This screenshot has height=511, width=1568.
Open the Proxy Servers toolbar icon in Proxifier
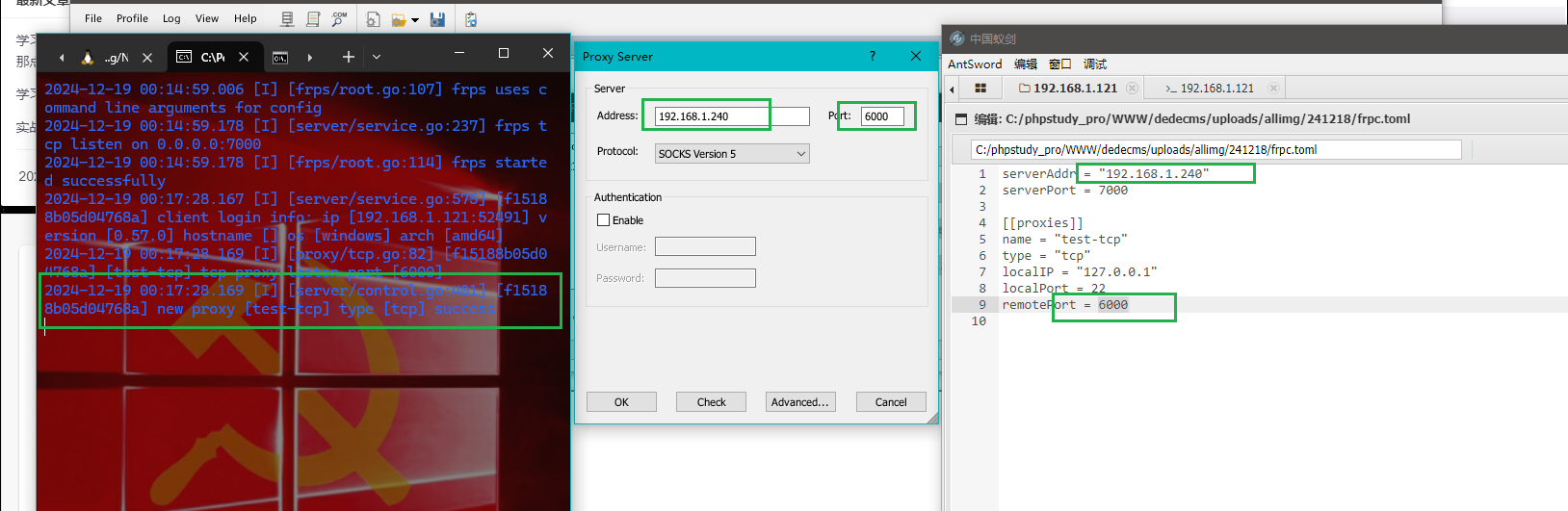(287, 19)
